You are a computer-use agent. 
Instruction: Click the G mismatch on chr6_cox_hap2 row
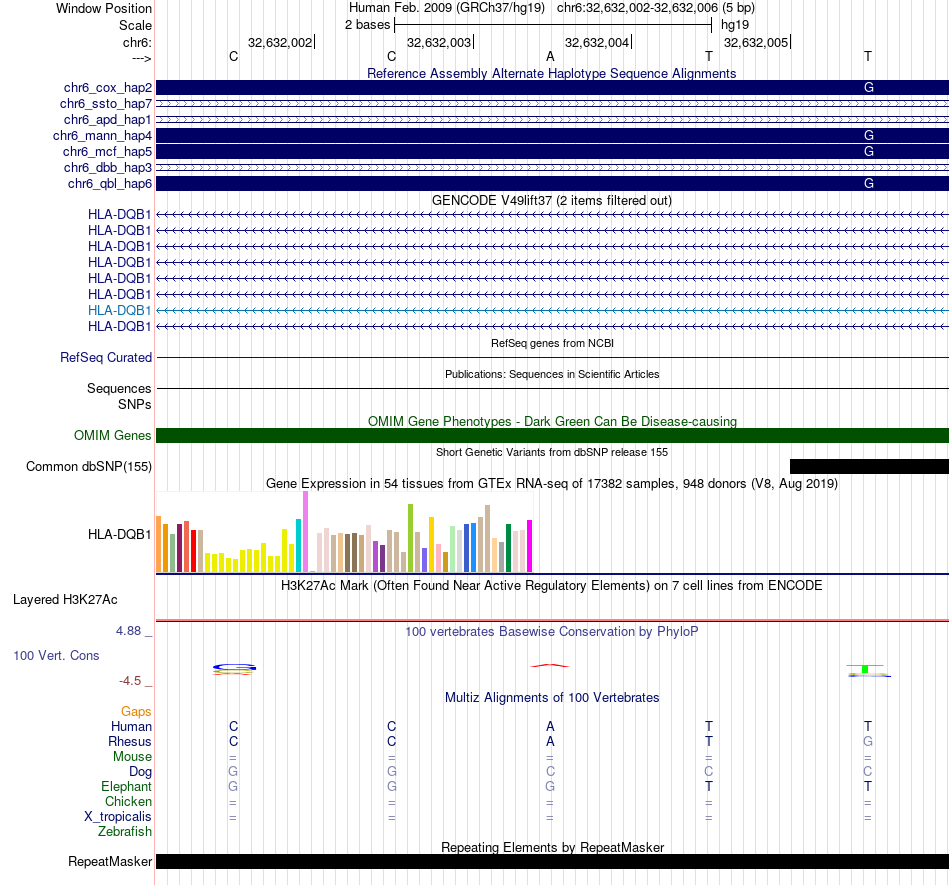tap(869, 88)
